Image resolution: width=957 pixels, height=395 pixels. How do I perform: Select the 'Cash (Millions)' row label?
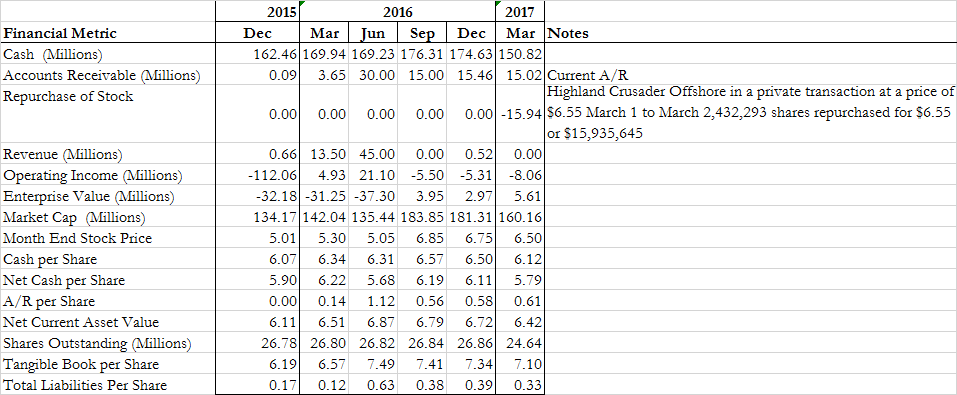pos(108,54)
